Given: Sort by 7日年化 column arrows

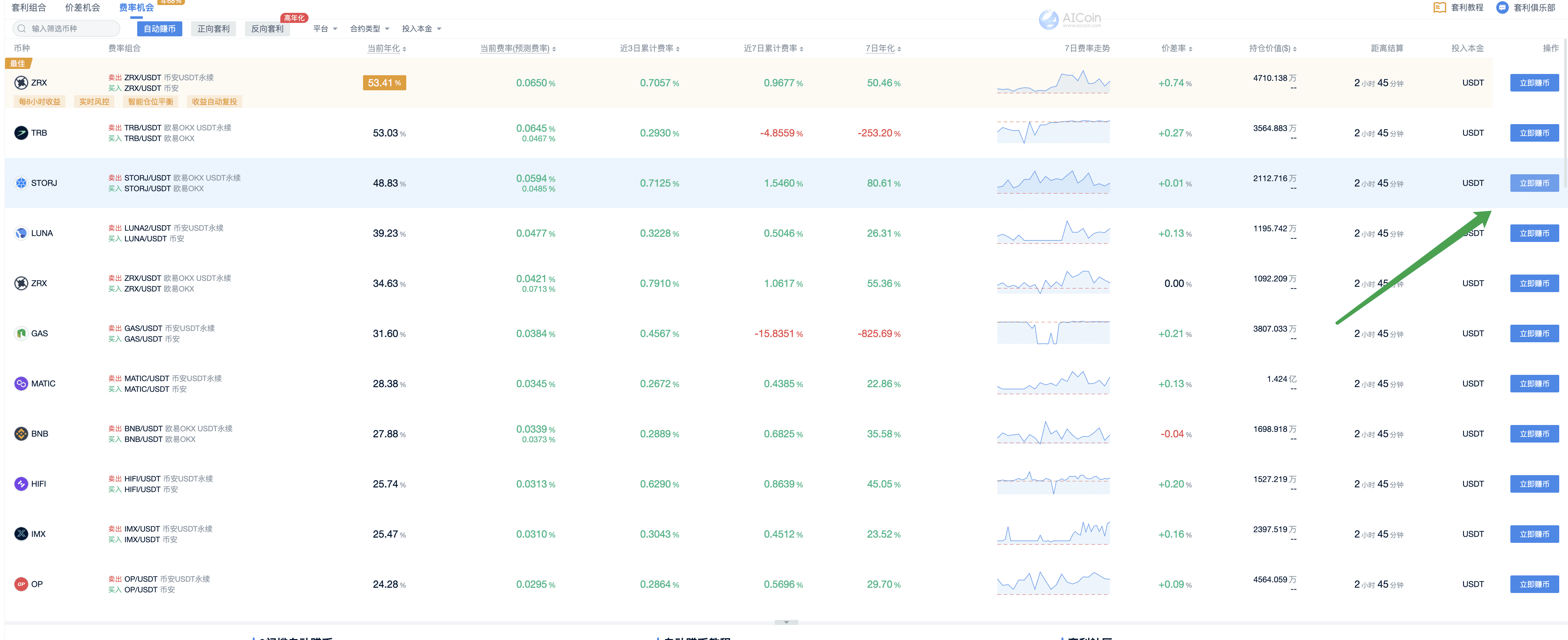Looking at the screenshot, I should (899, 49).
